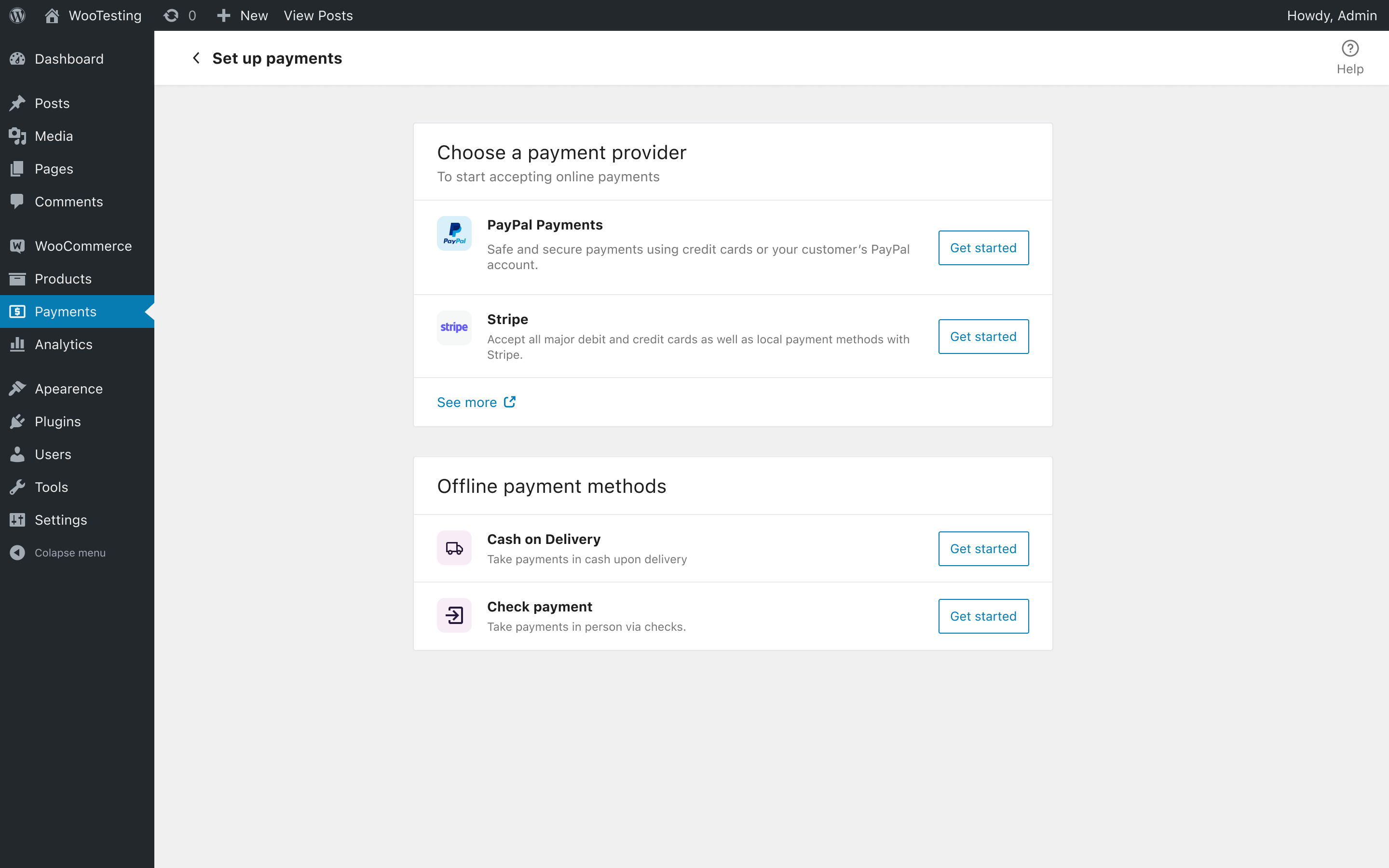Click the PayPal logo icon
The width and height of the screenshot is (1389, 868).
[x=454, y=232]
